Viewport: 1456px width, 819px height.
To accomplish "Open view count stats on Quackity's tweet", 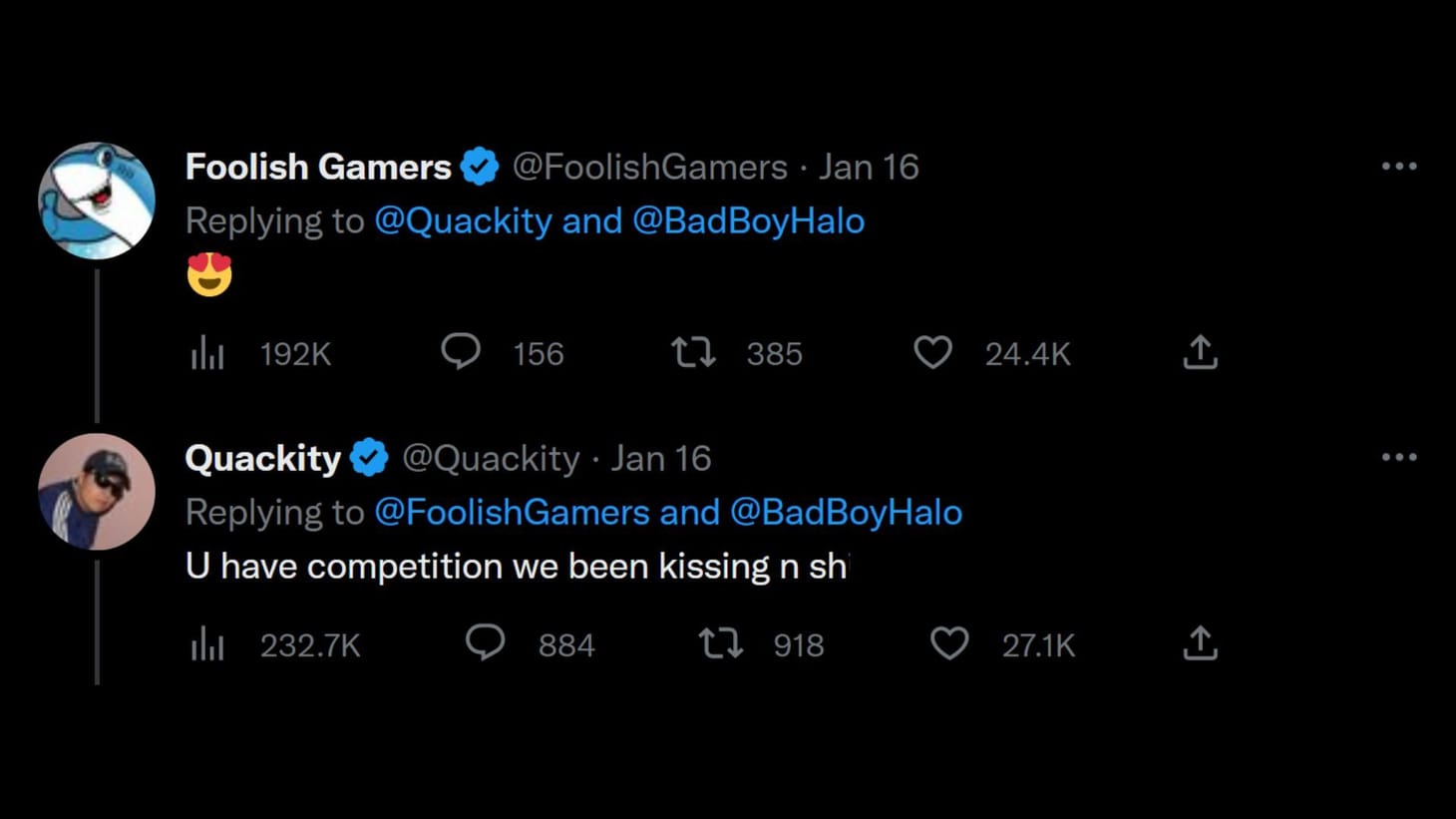I will click(206, 643).
